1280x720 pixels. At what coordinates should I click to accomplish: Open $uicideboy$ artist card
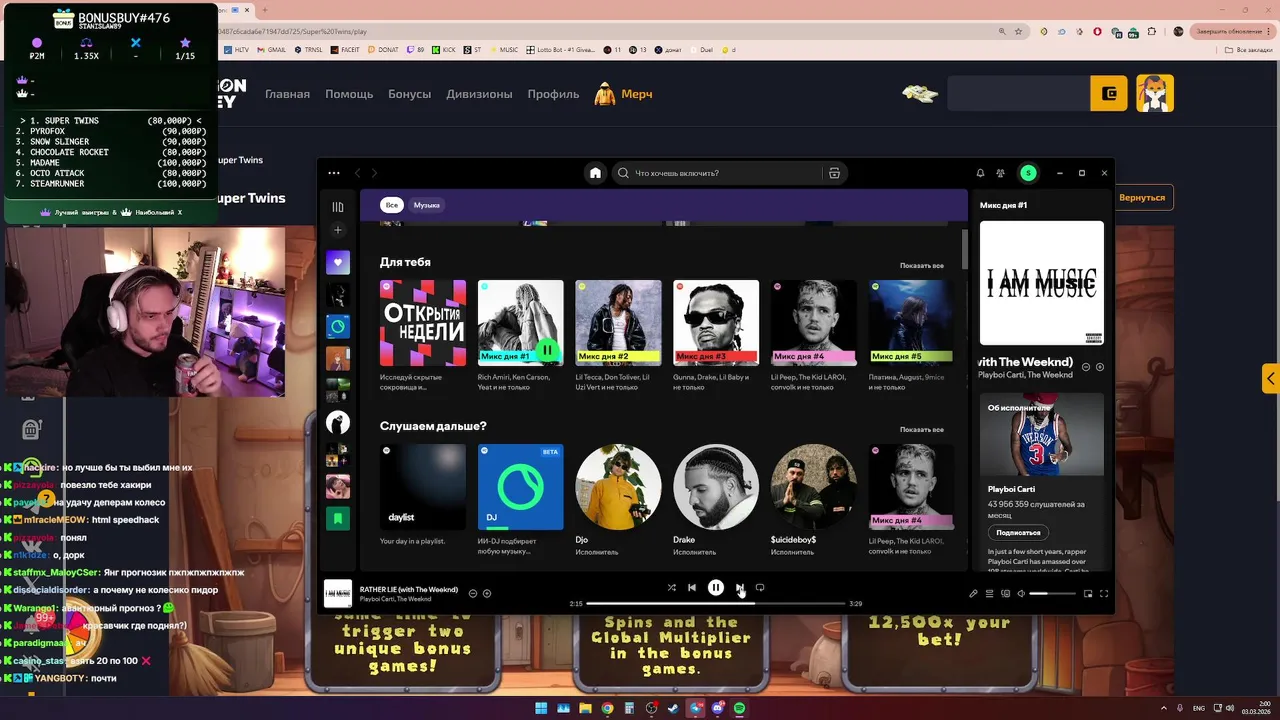coord(813,499)
